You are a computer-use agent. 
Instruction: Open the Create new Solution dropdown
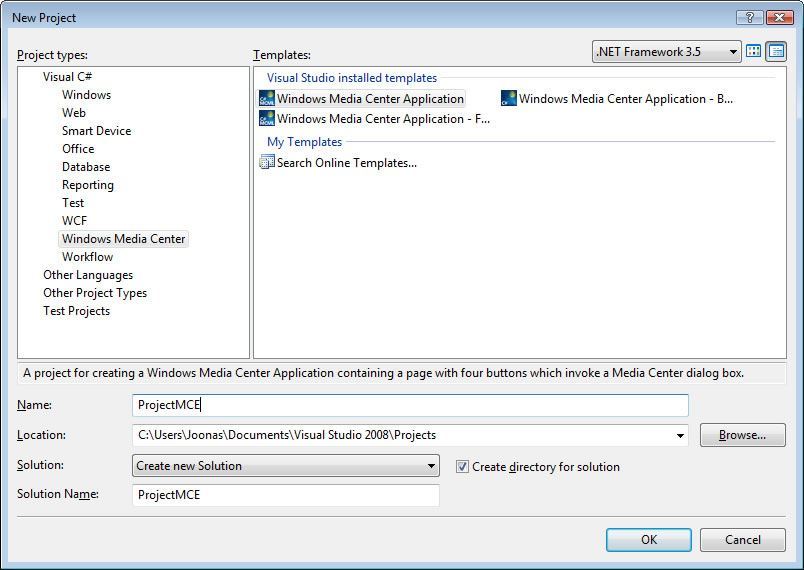pyautogui.click(x=286, y=466)
